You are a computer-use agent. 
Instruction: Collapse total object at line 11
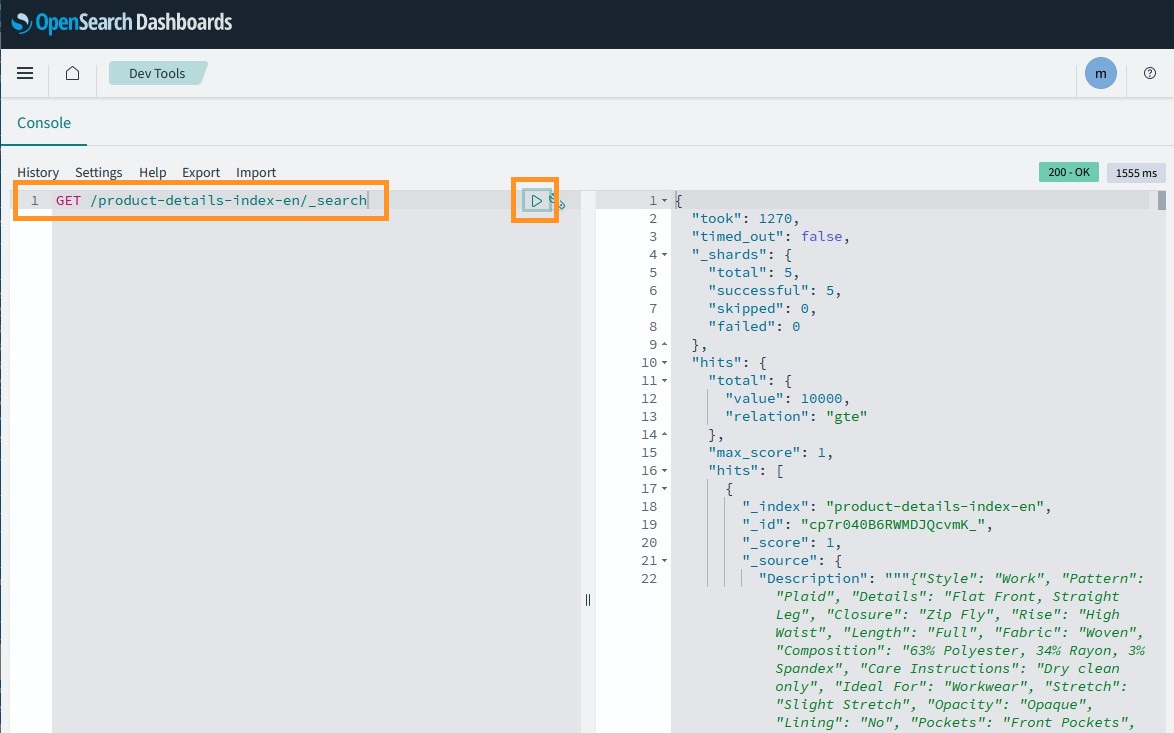664,380
